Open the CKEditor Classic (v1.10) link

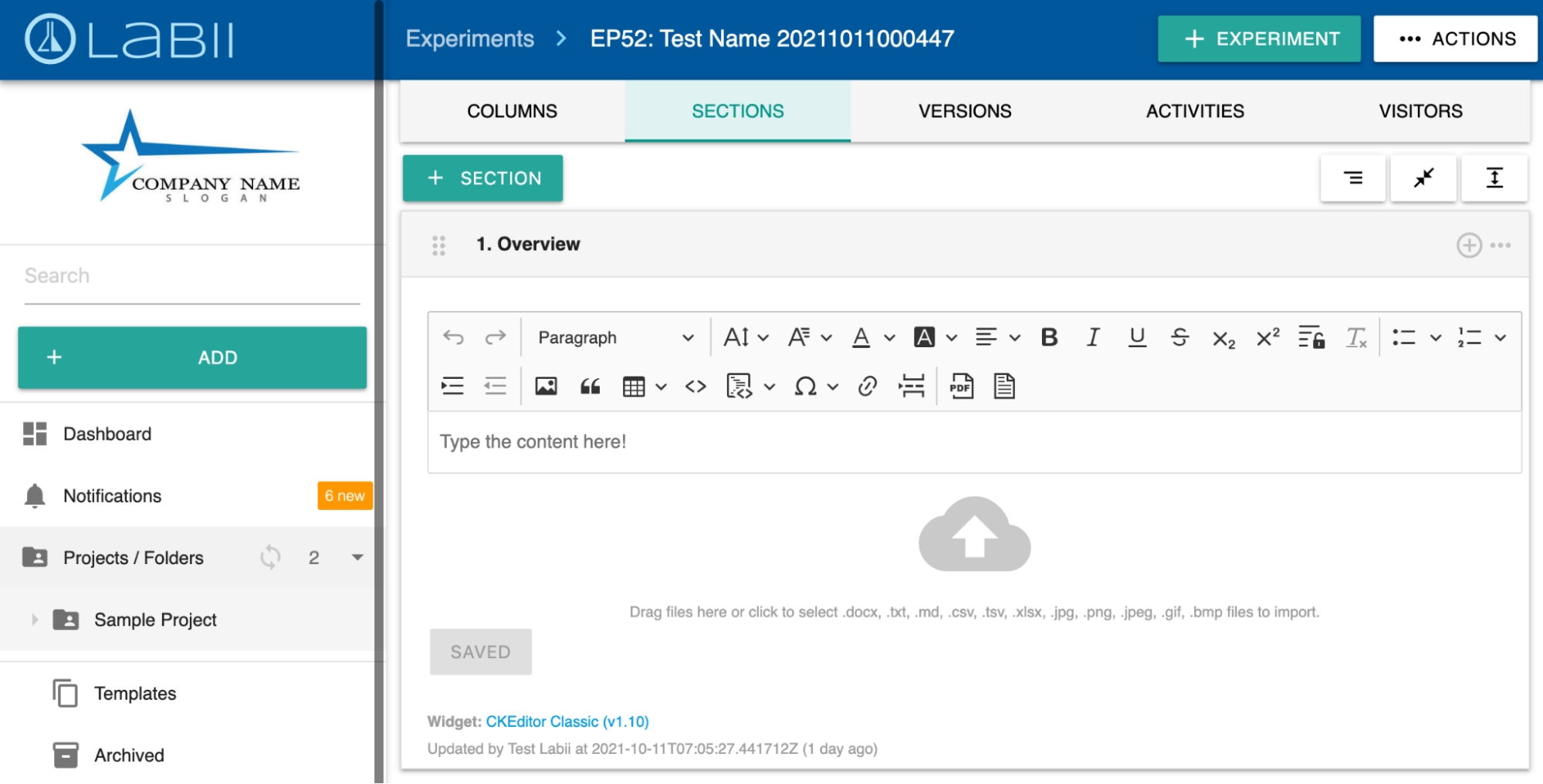pos(567,721)
